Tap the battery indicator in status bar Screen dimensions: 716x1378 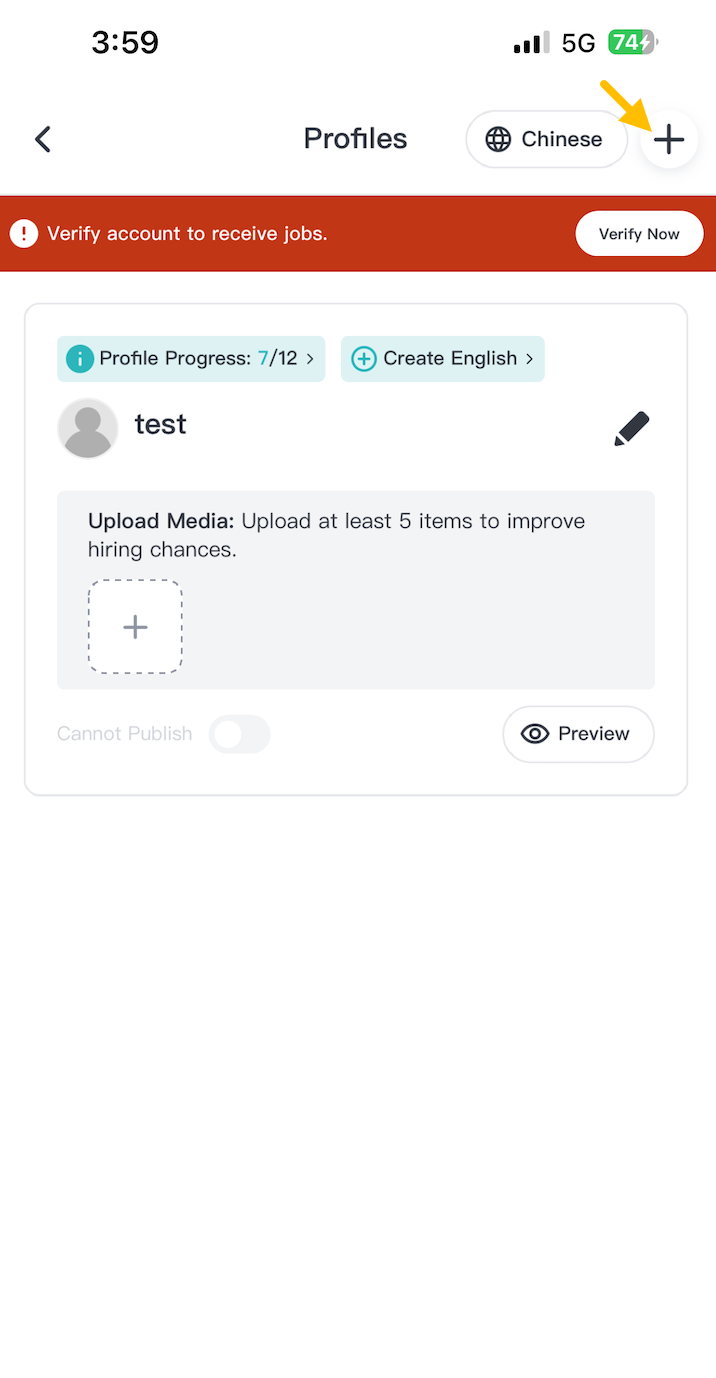tap(633, 43)
